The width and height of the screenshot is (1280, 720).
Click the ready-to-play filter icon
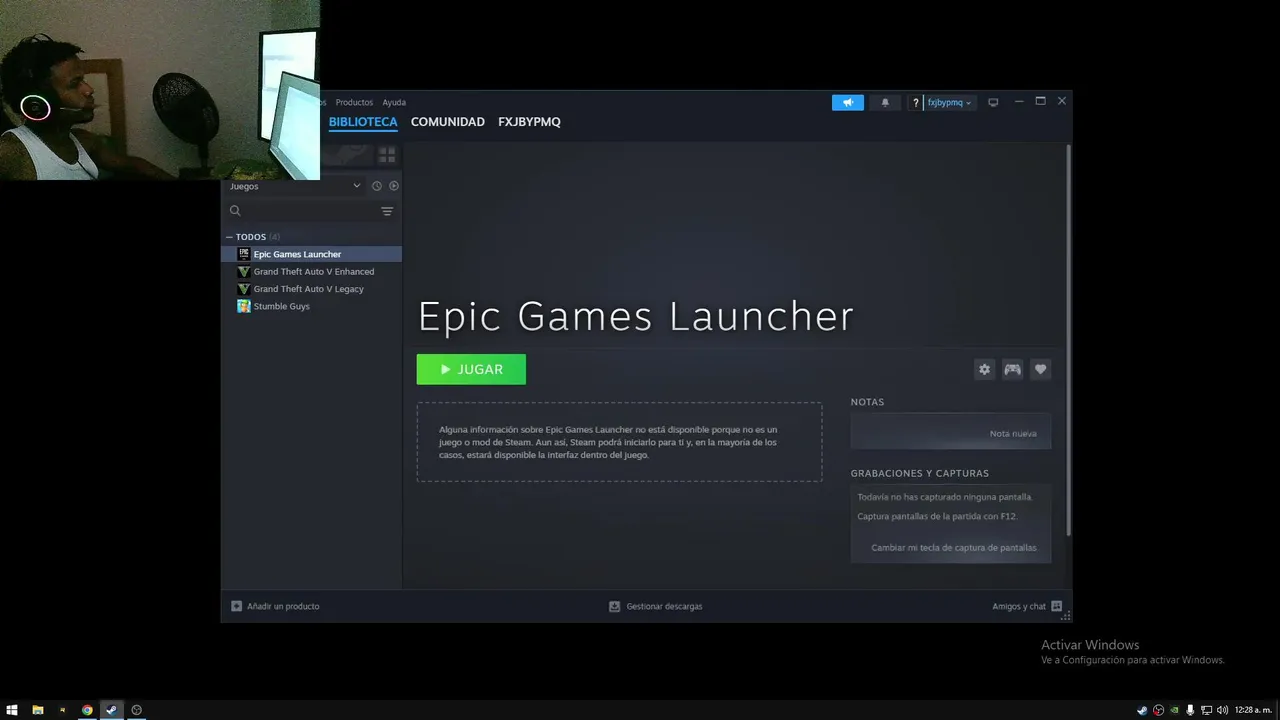pos(394,186)
